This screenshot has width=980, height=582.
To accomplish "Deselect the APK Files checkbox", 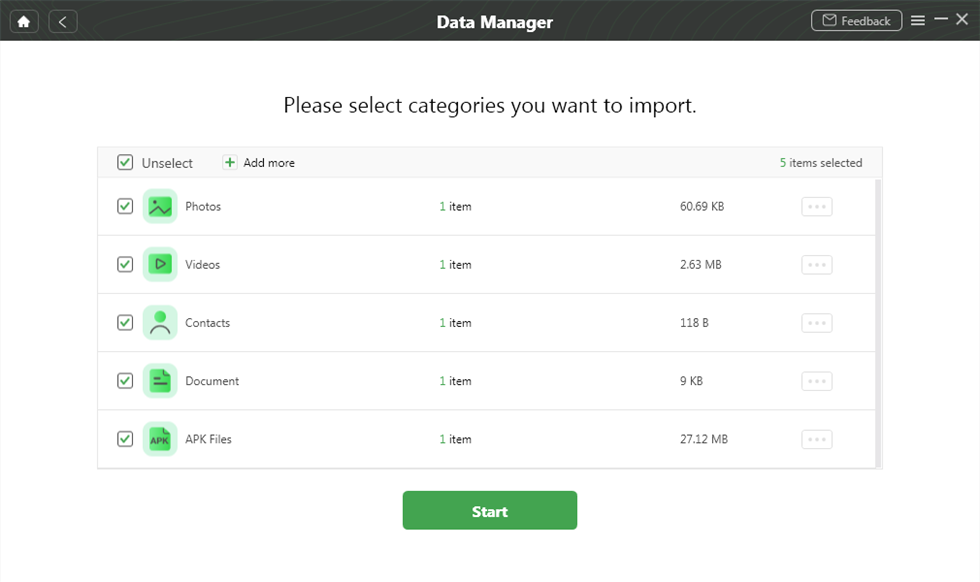I will click(x=125, y=439).
